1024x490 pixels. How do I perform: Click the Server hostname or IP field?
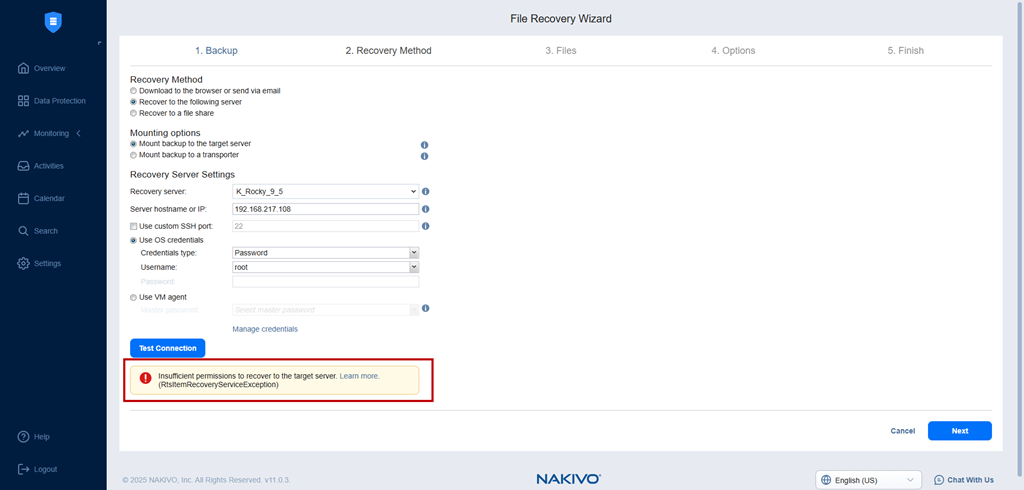pyautogui.click(x=325, y=209)
